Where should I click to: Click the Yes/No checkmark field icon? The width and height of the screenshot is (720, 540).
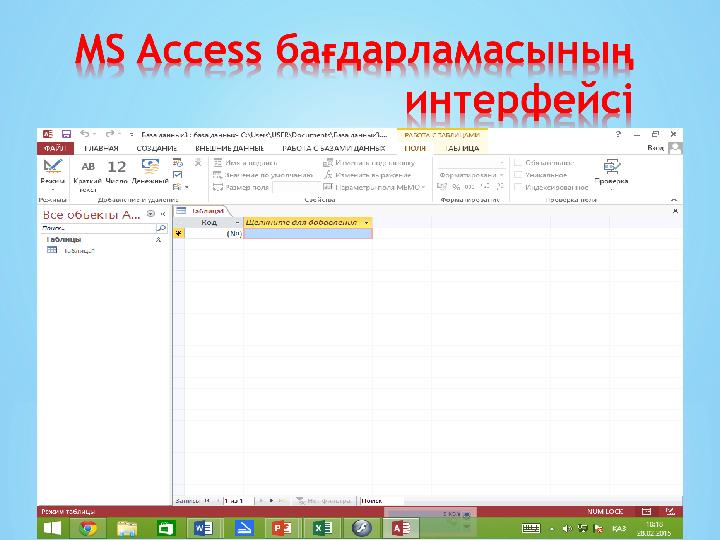[x=178, y=175]
